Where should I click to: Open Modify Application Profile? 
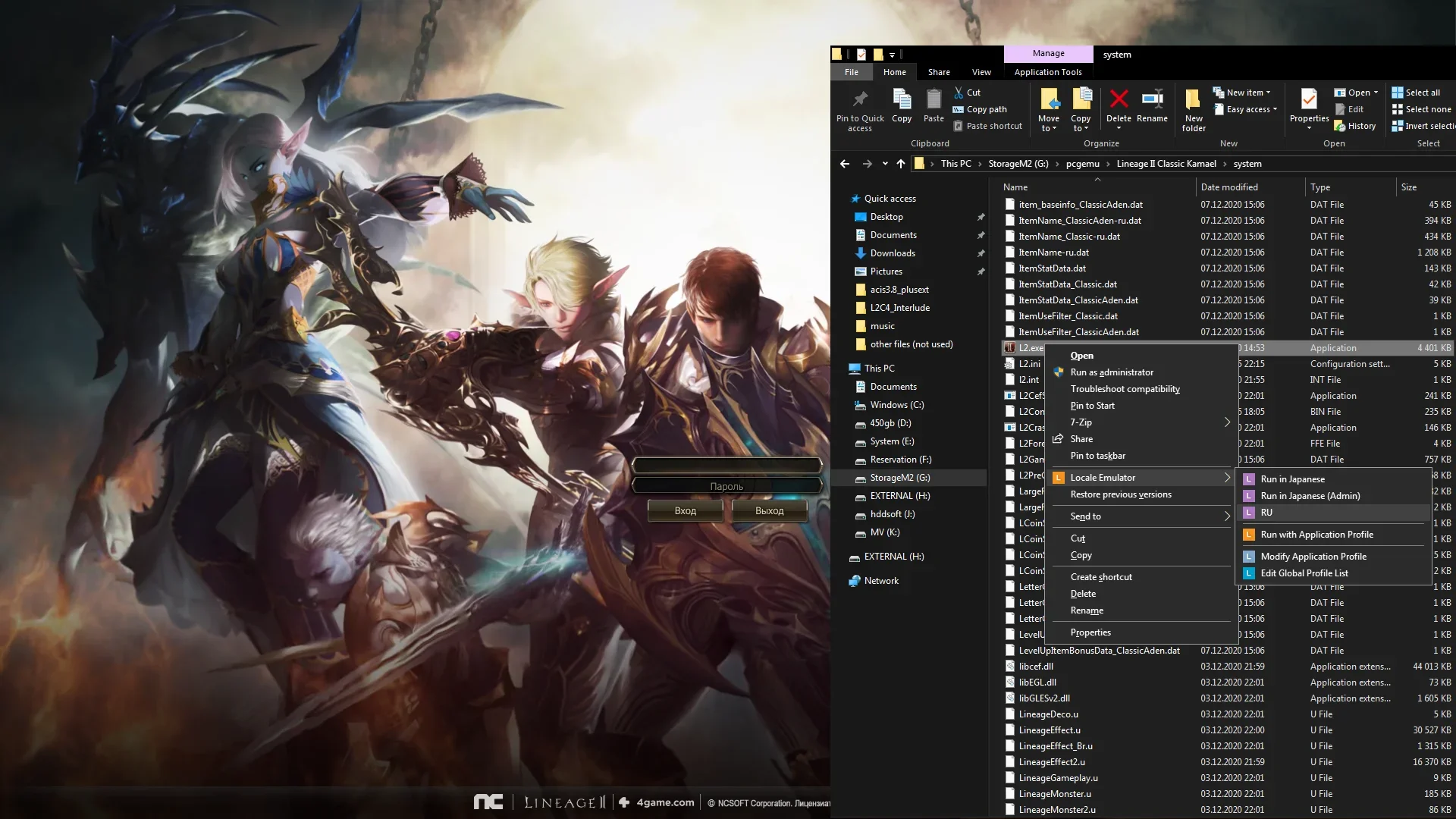tap(1333, 557)
